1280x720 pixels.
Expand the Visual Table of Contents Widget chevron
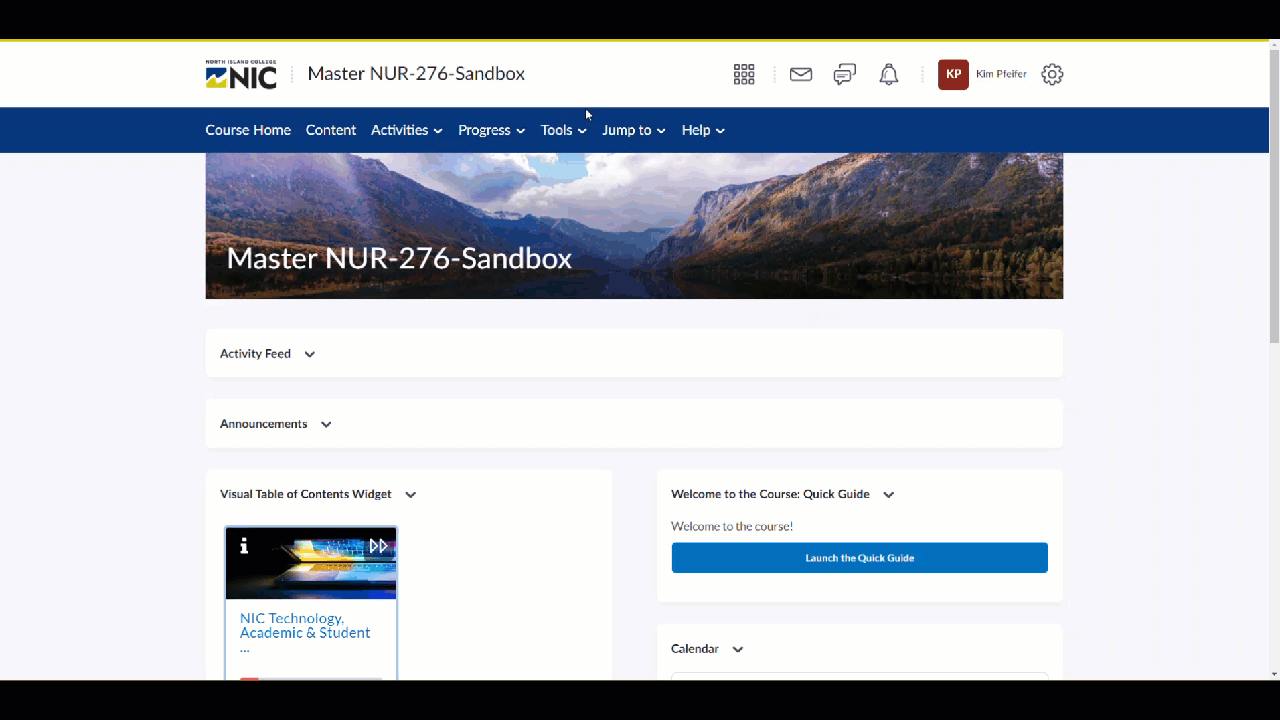411,494
